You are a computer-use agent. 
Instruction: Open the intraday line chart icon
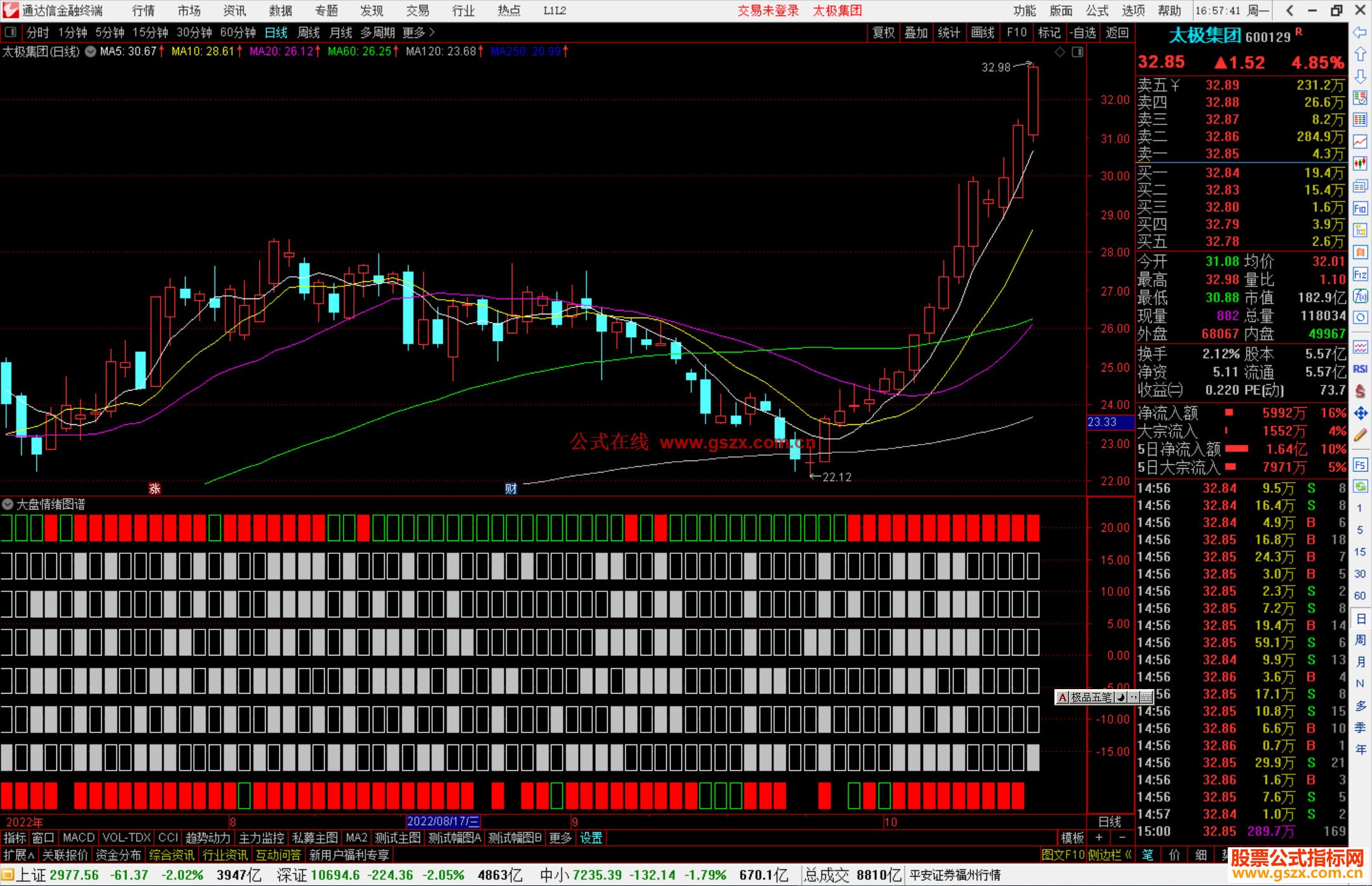[1360, 142]
